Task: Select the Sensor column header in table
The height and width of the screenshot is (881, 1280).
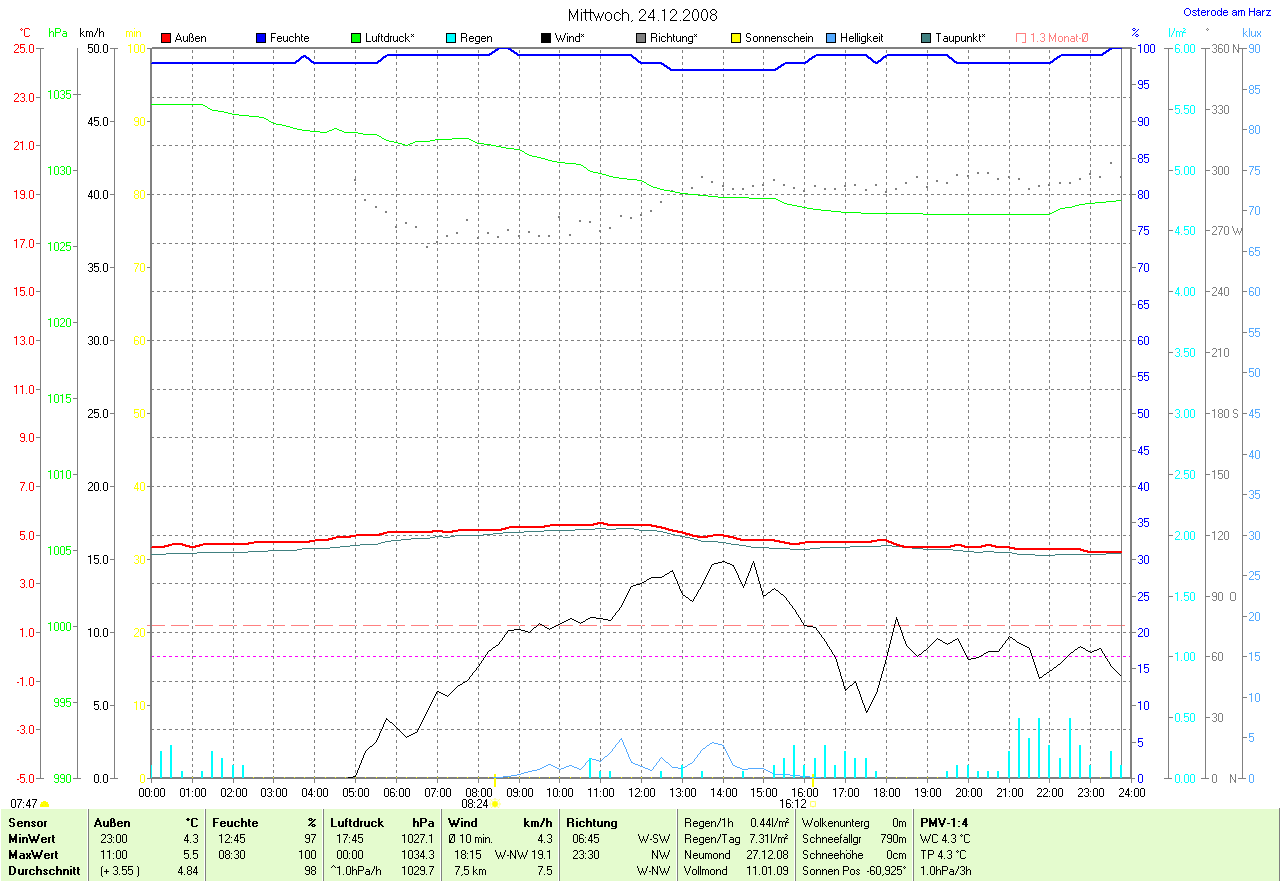Action: tap(27, 822)
